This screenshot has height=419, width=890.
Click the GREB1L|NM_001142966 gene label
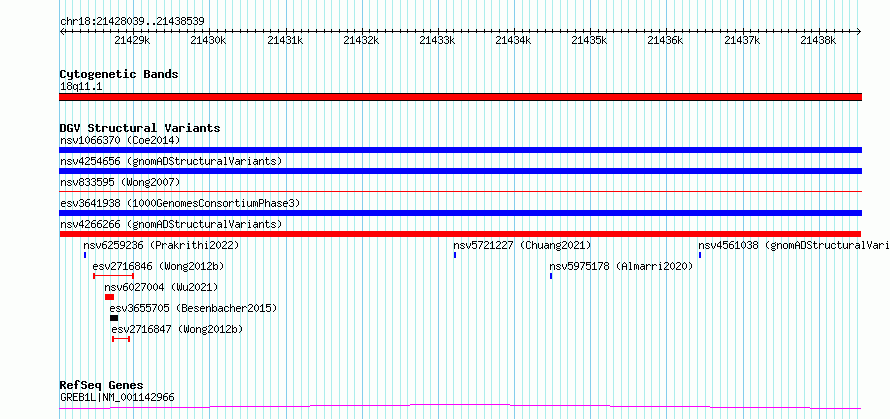pyautogui.click(x=117, y=397)
